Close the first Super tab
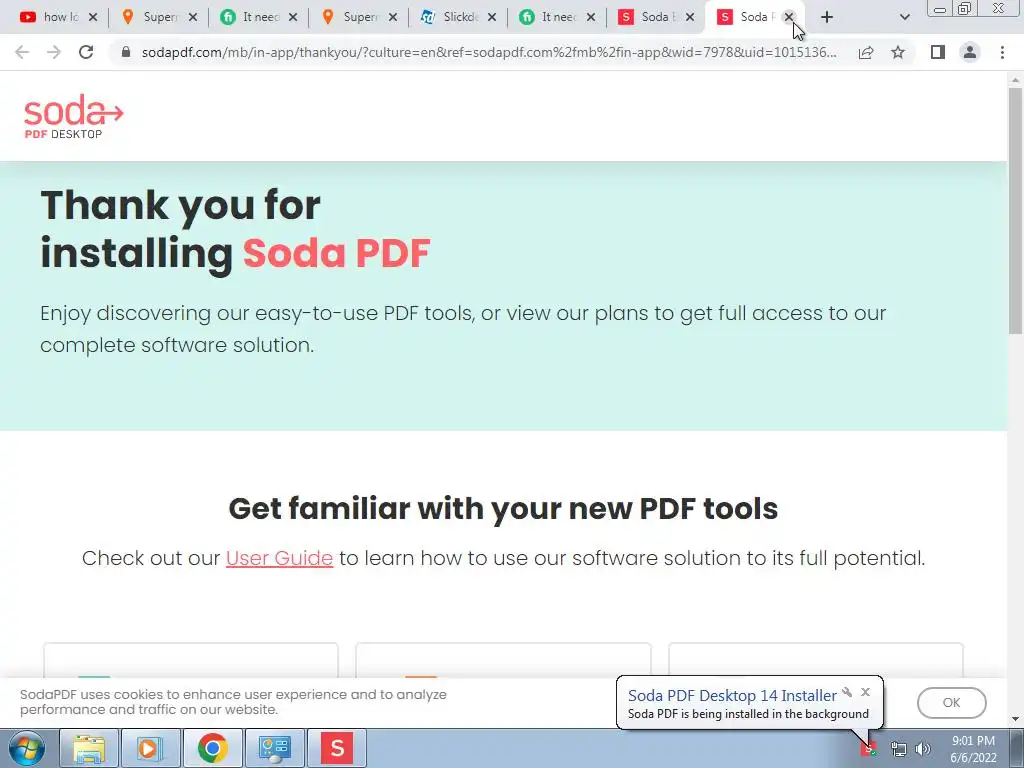 pyautogui.click(x=193, y=17)
